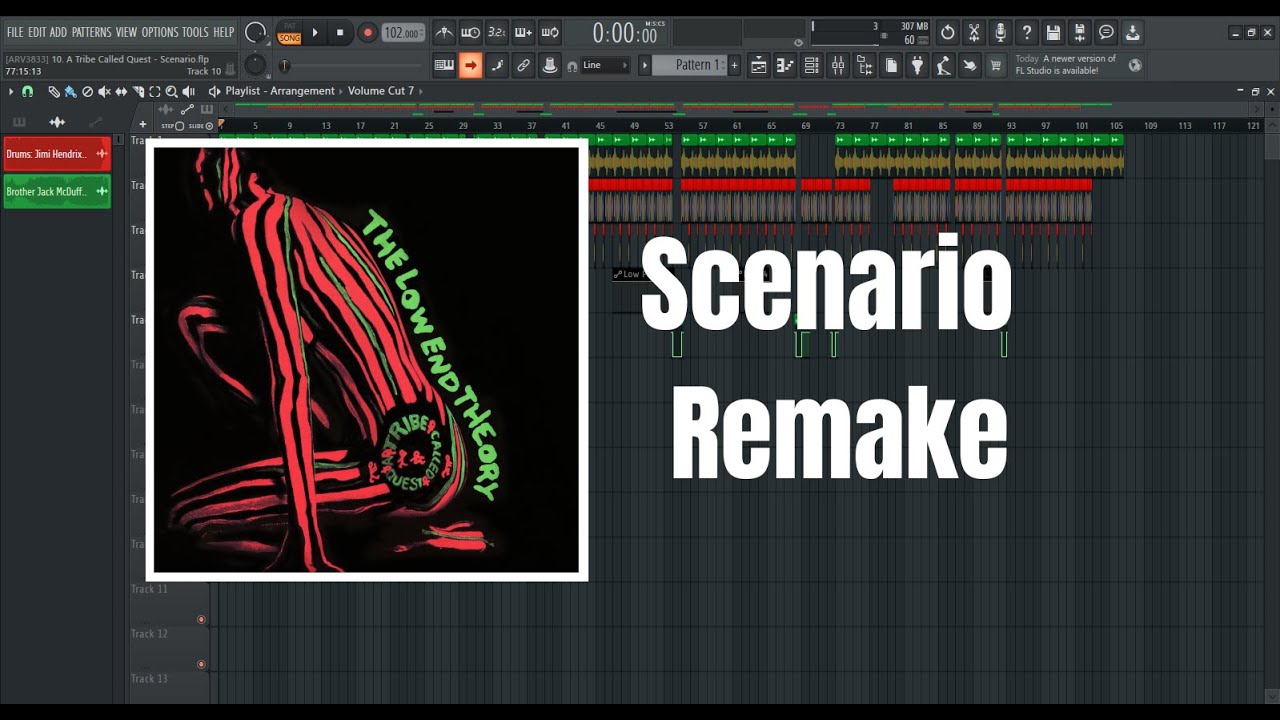Open the Mixer view icon

[838, 65]
